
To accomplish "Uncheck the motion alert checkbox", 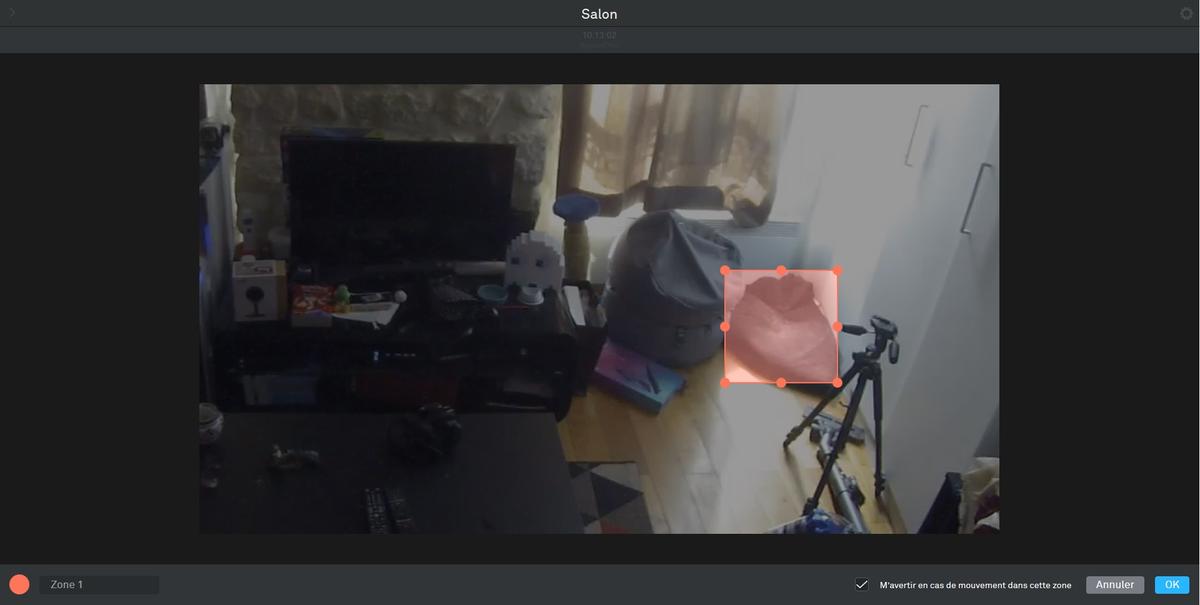I will (861, 585).
